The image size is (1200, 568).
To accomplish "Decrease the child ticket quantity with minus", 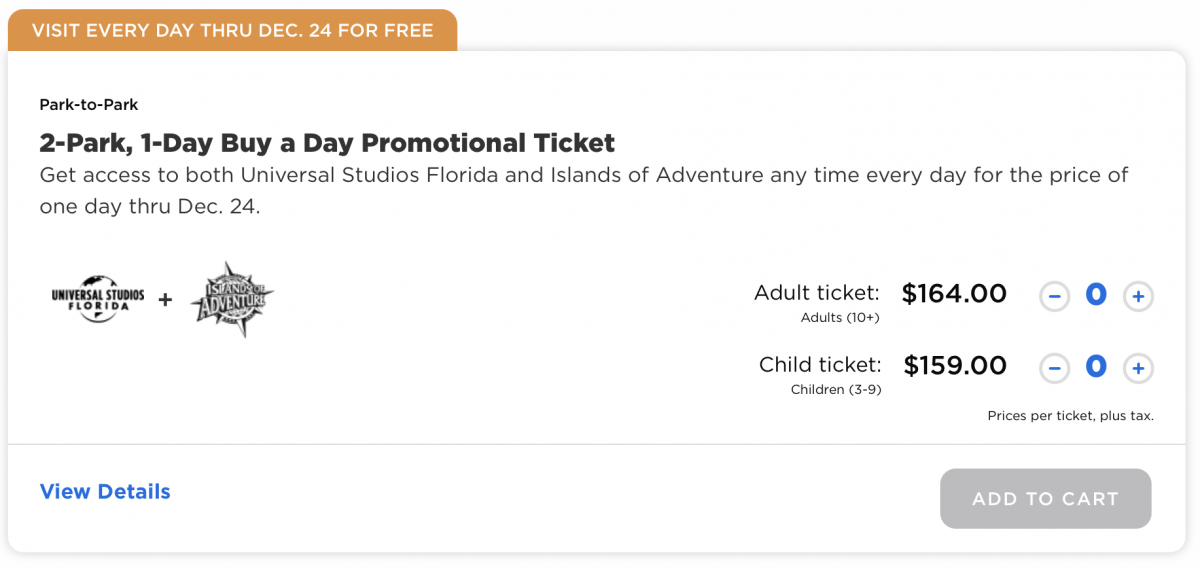I will tap(1054, 368).
